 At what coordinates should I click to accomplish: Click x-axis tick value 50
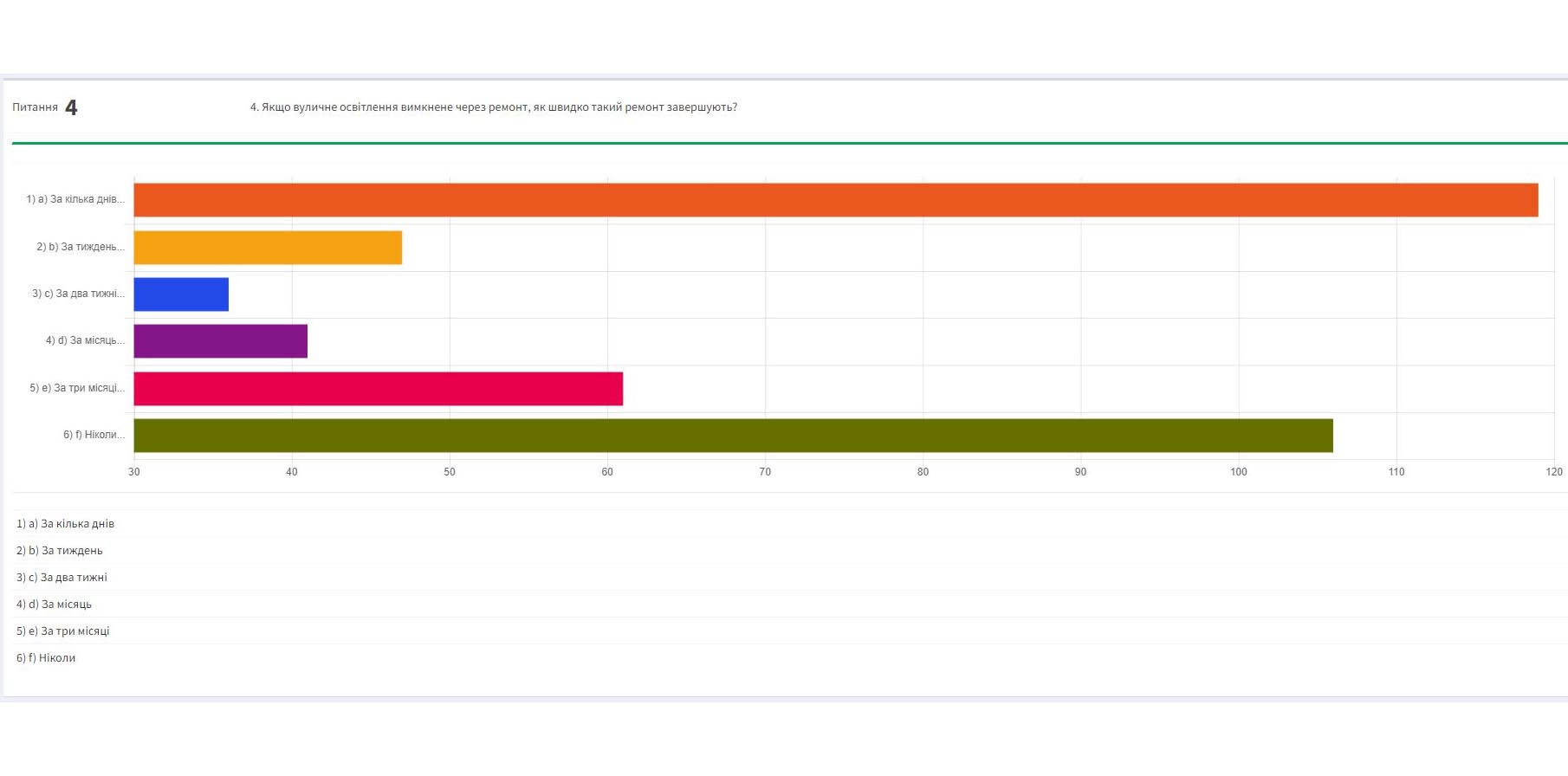(x=450, y=472)
